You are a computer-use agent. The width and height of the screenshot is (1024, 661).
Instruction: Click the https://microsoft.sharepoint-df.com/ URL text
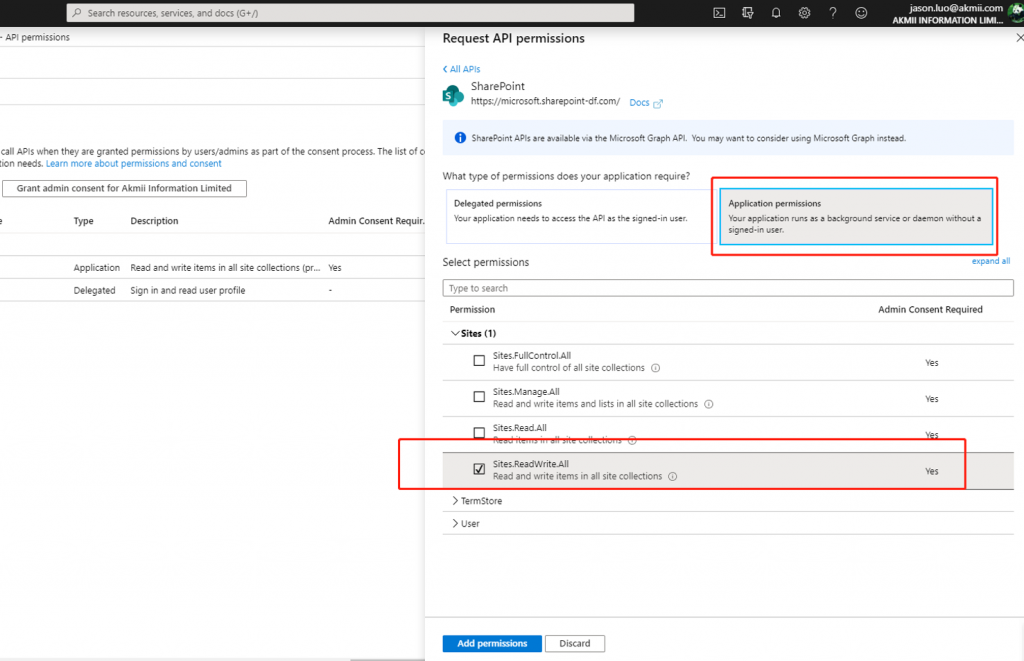[545, 101]
